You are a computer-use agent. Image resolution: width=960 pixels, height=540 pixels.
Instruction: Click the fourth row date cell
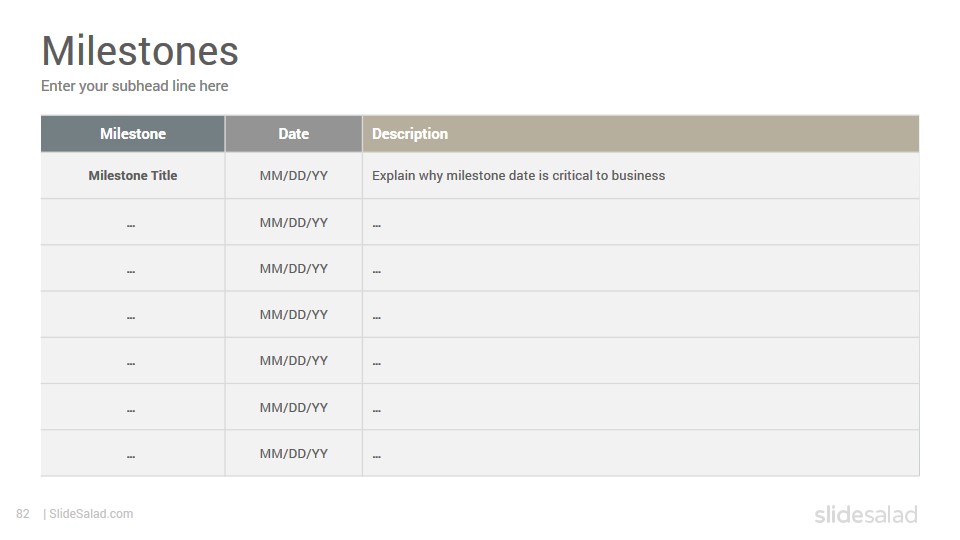coord(294,315)
